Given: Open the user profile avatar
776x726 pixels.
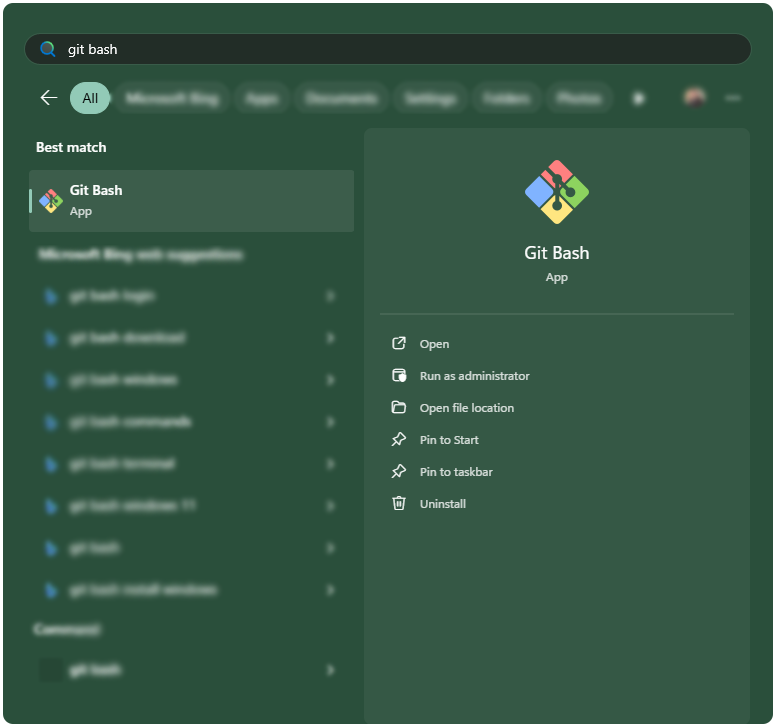Looking at the screenshot, I should (x=694, y=98).
